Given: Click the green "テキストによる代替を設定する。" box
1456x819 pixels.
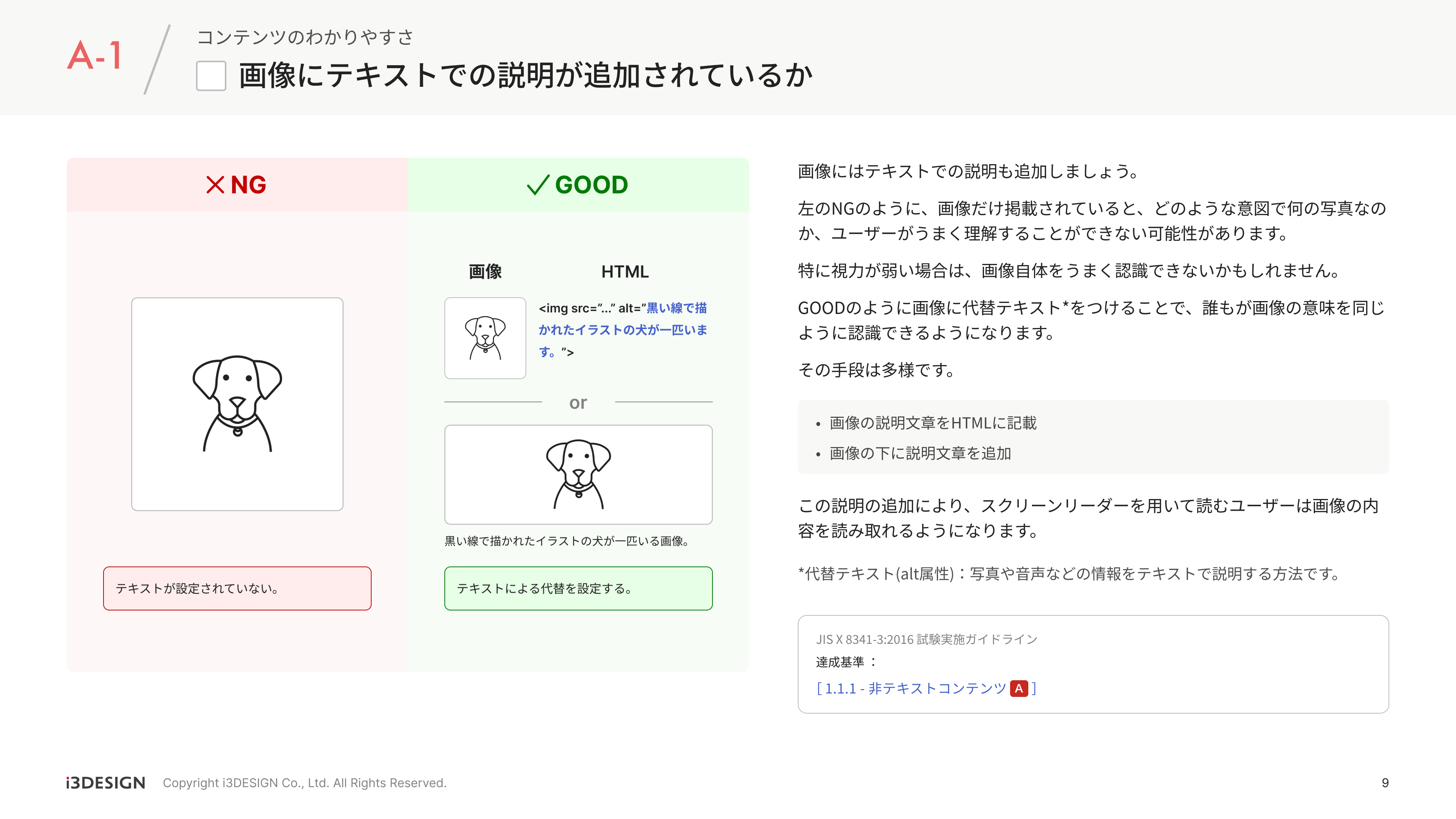Looking at the screenshot, I should point(578,588).
